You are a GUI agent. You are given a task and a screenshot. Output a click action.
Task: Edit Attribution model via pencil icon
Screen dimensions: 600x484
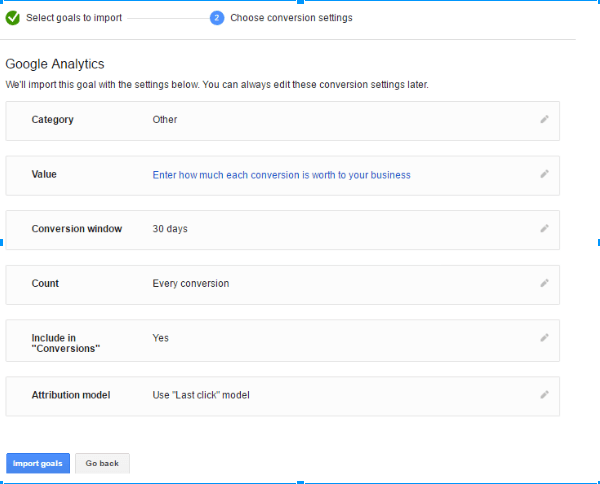(x=544, y=394)
